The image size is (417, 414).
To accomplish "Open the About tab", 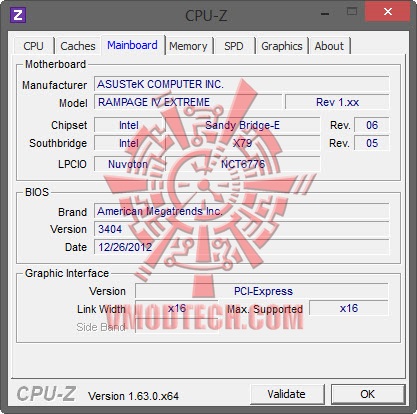I will (x=329, y=46).
